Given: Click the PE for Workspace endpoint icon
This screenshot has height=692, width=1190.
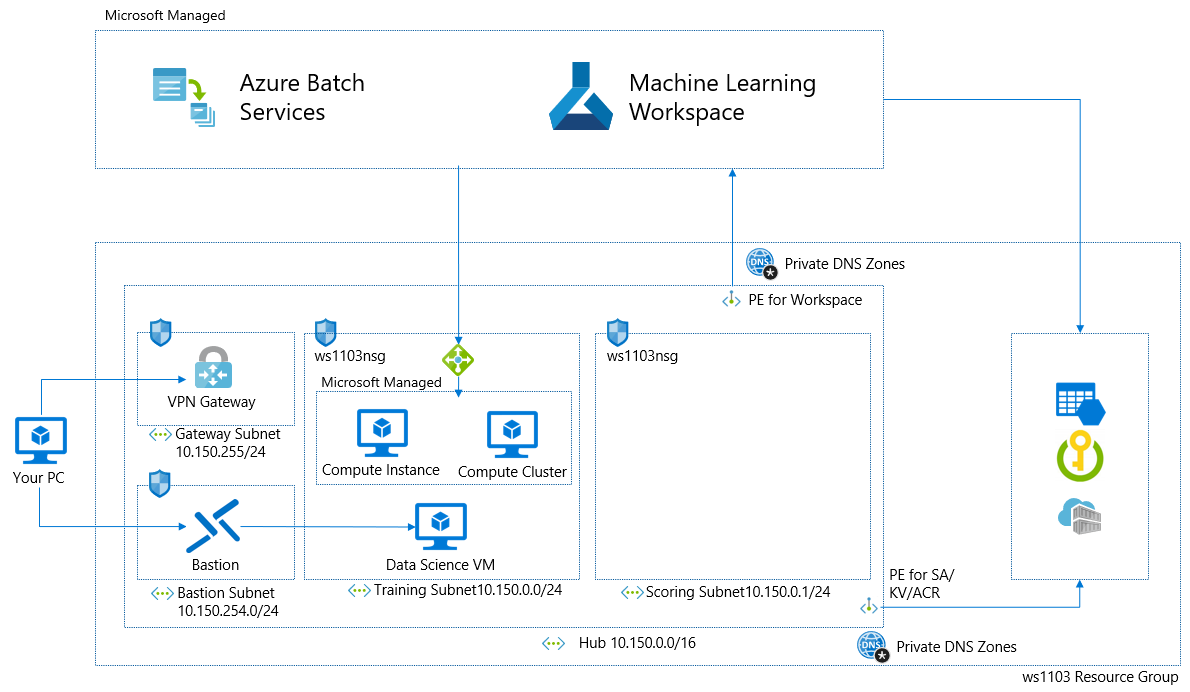Looking at the screenshot, I should (731, 299).
